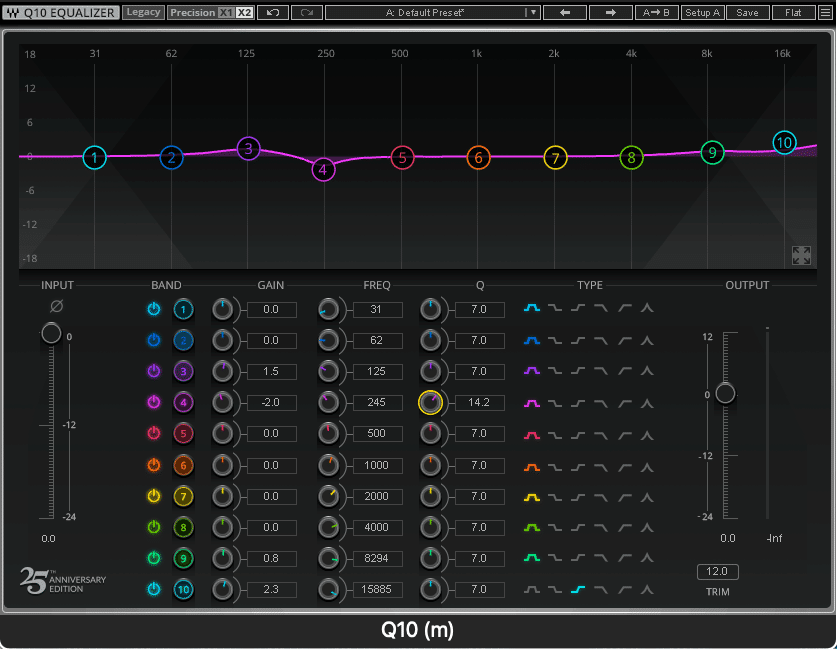Viewport: 837px width, 649px height.
Task: Select band 5 number button
Action: click(183, 433)
